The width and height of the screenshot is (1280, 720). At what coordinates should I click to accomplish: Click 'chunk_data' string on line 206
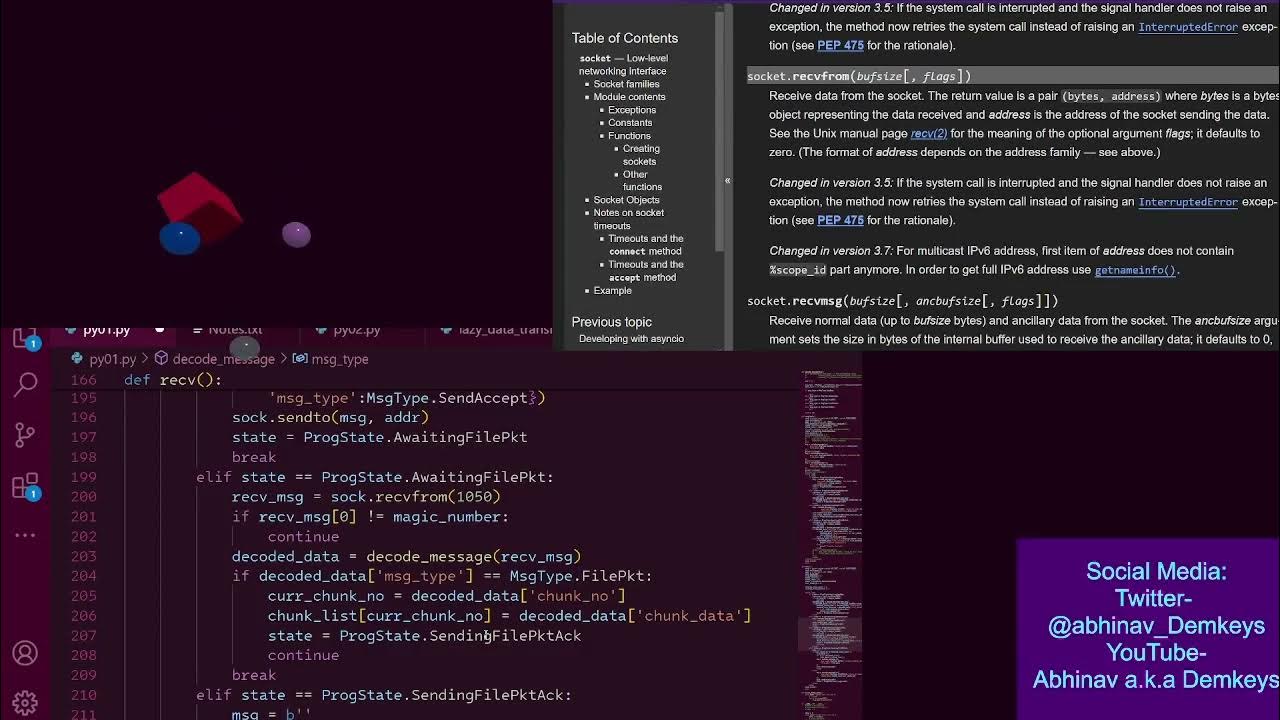click(692, 616)
